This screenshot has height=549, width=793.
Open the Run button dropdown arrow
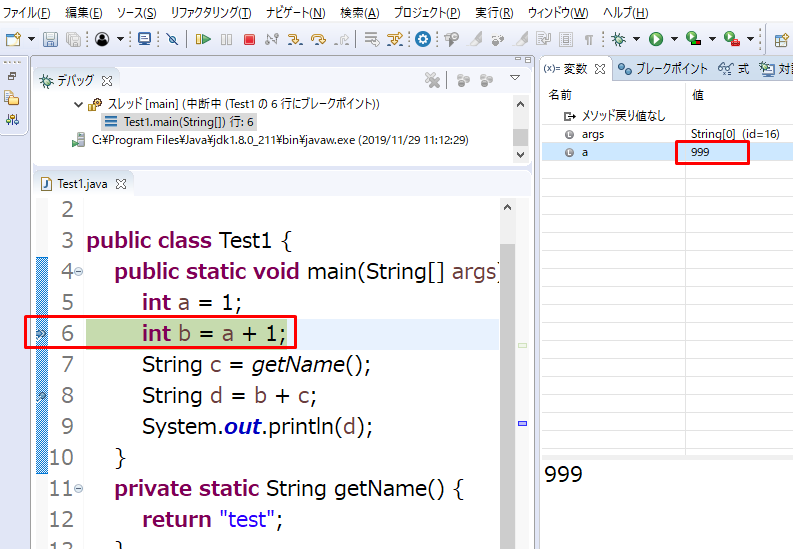point(674,40)
